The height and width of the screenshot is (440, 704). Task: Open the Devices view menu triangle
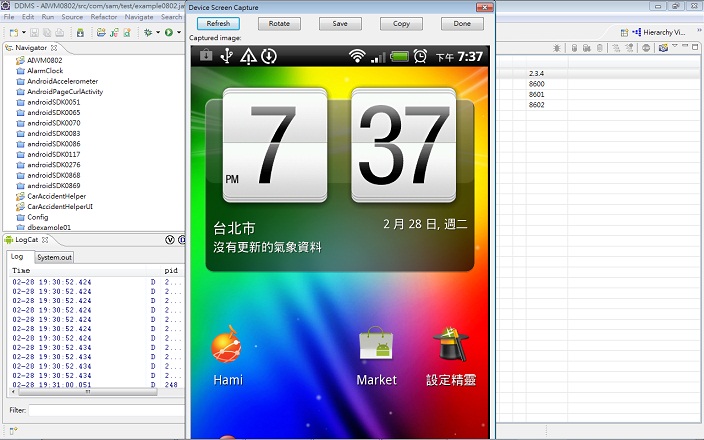coord(675,46)
